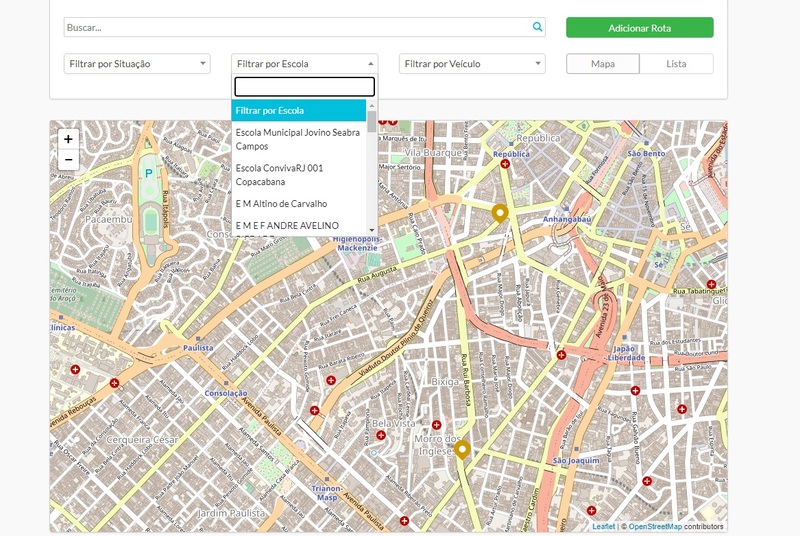This screenshot has height=536, width=800.
Task: Select Escola Municipal Jovino Seabra Campos option
Action: pos(298,139)
